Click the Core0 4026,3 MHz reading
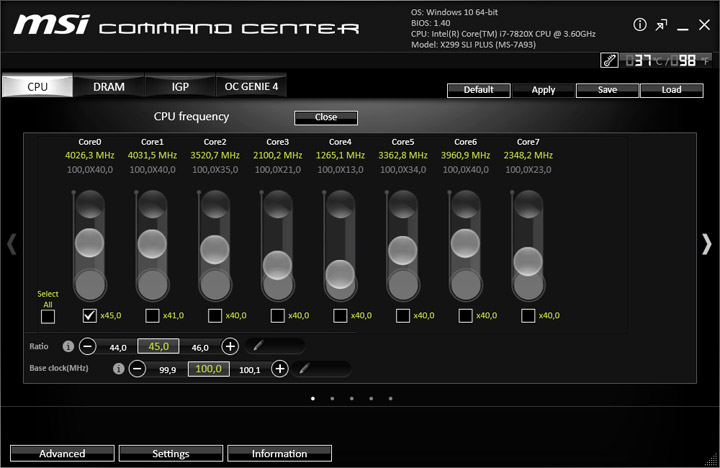Image resolution: width=720 pixels, height=468 pixels. (90, 156)
